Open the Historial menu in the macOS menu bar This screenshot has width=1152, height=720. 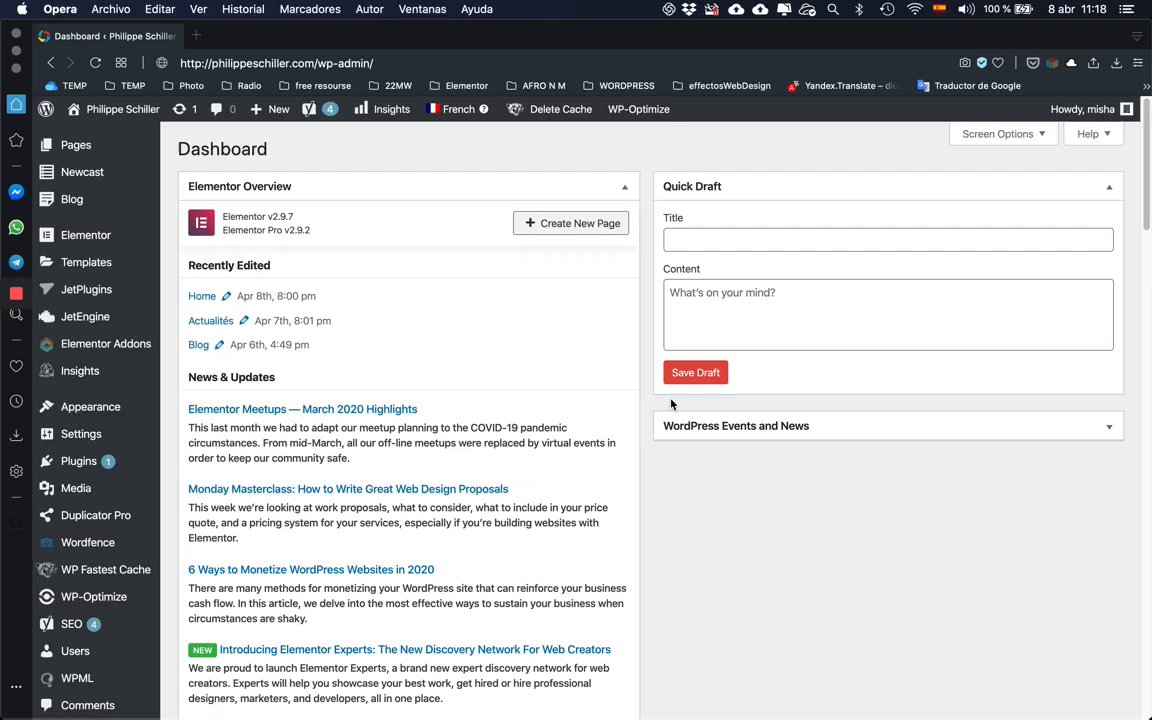coord(243,10)
